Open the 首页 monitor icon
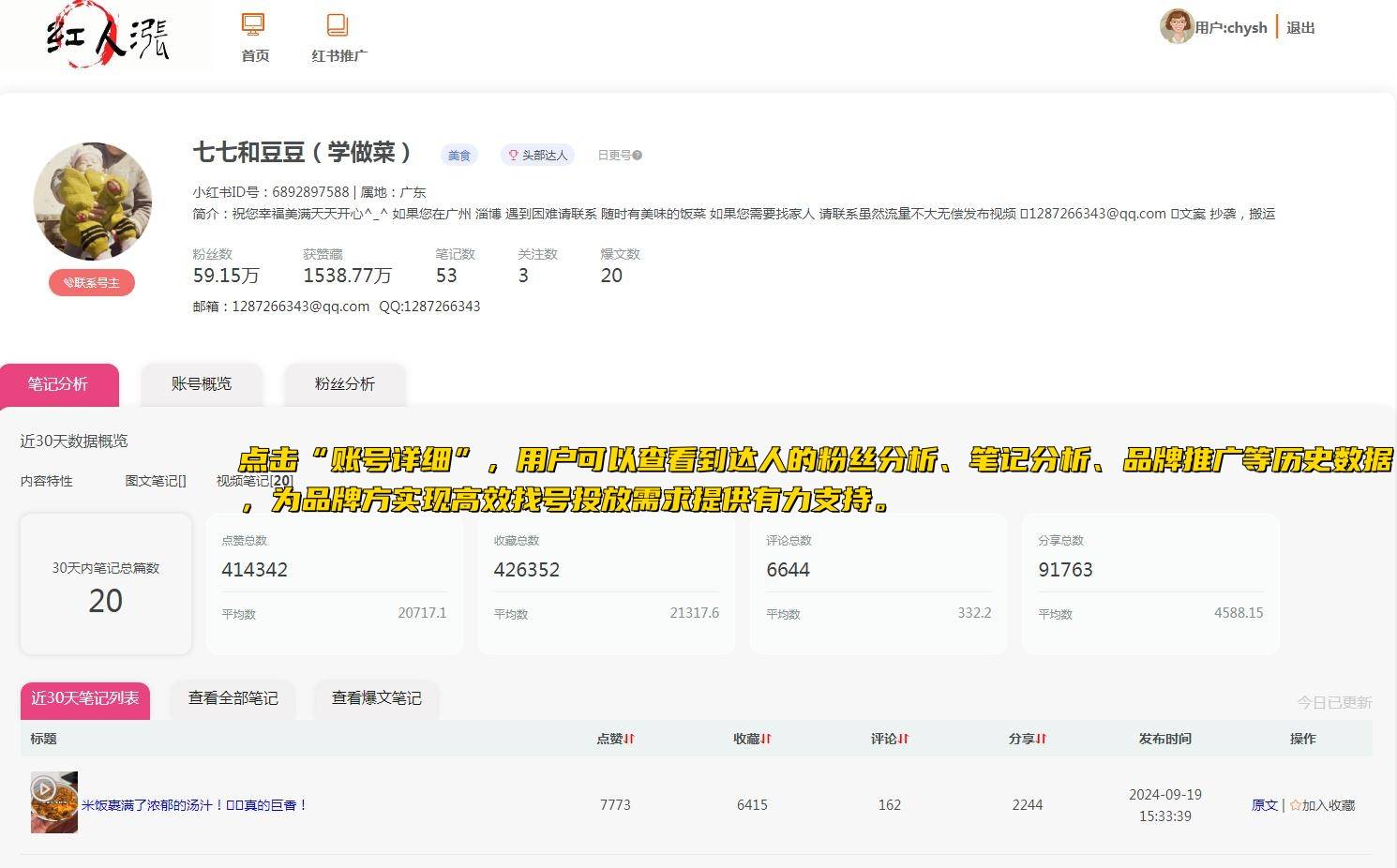The image size is (1397, 868). [253, 25]
